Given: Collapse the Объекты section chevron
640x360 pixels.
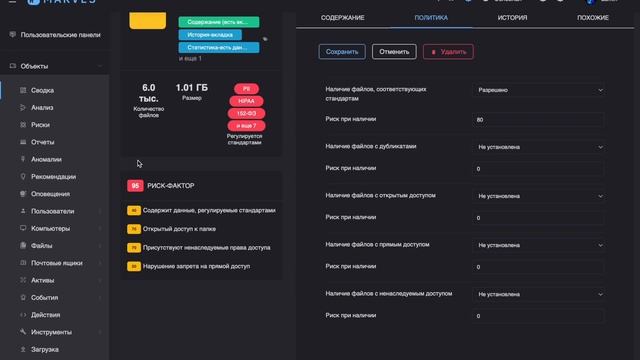Looking at the screenshot, I should (100, 66).
